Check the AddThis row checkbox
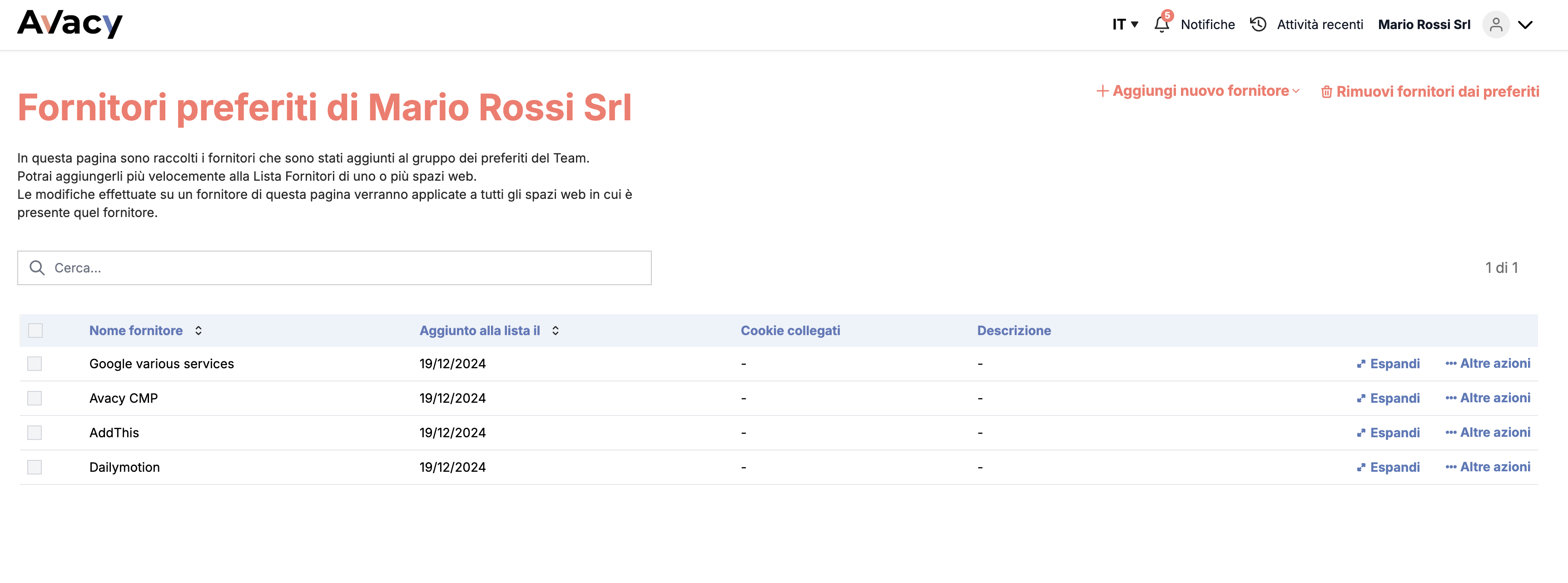This screenshot has width=1568, height=583. click(x=35, y=433)
